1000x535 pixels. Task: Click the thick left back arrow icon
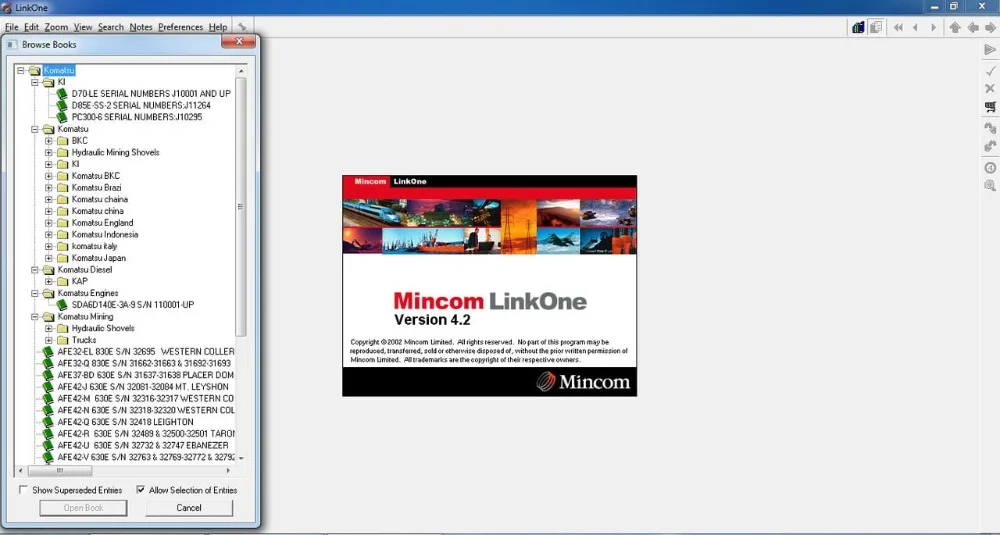(973, 27)
